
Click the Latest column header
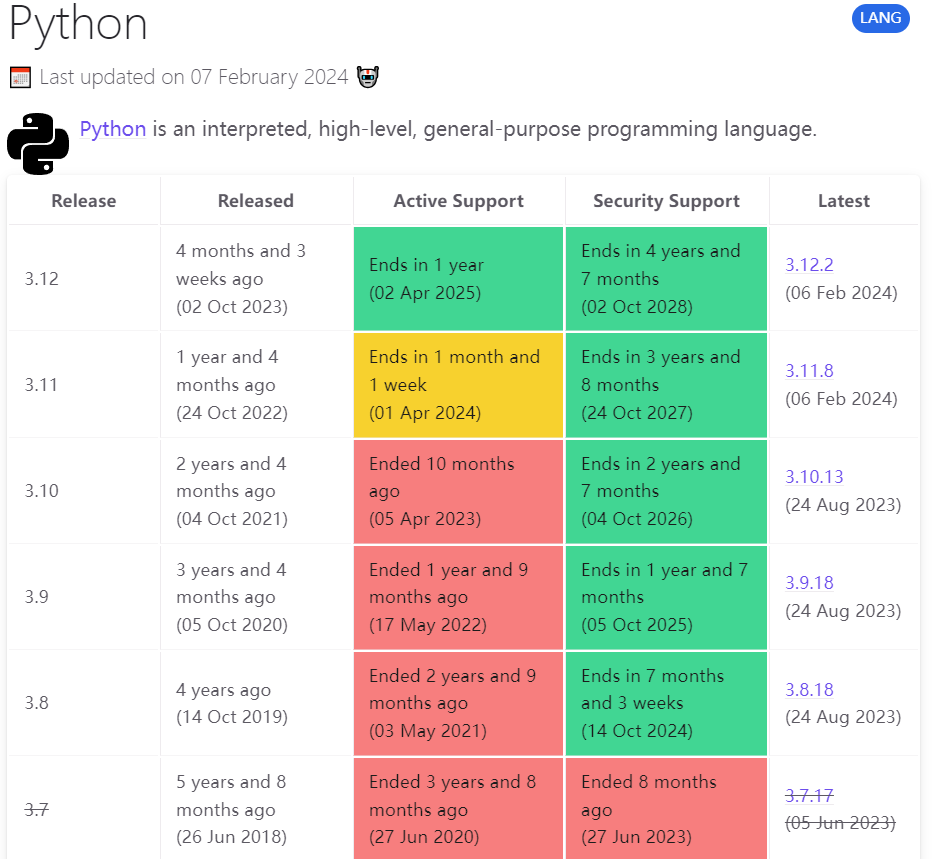pos(843,201)
